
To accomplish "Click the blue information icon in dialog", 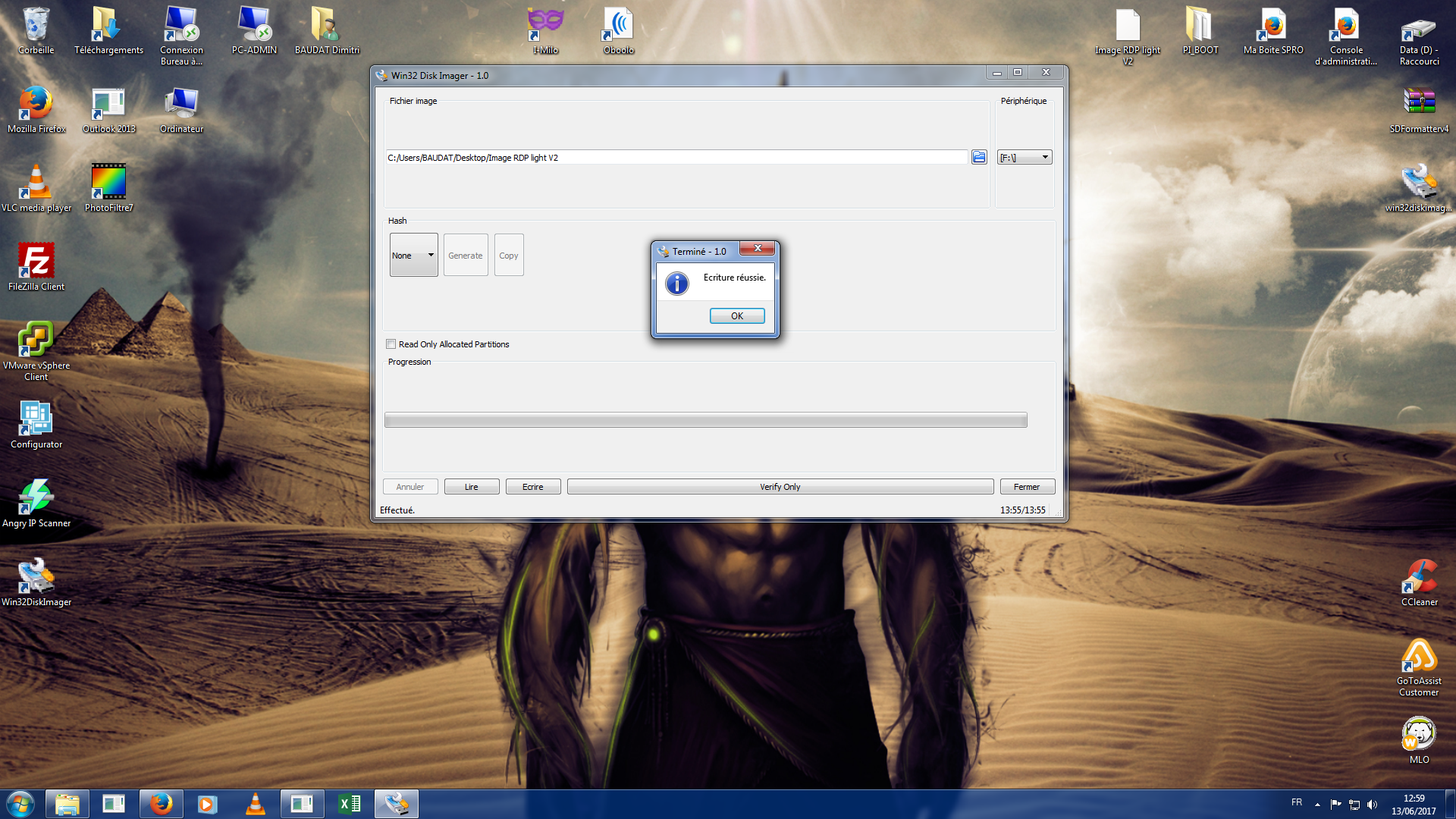I will (x=676, y=284).
